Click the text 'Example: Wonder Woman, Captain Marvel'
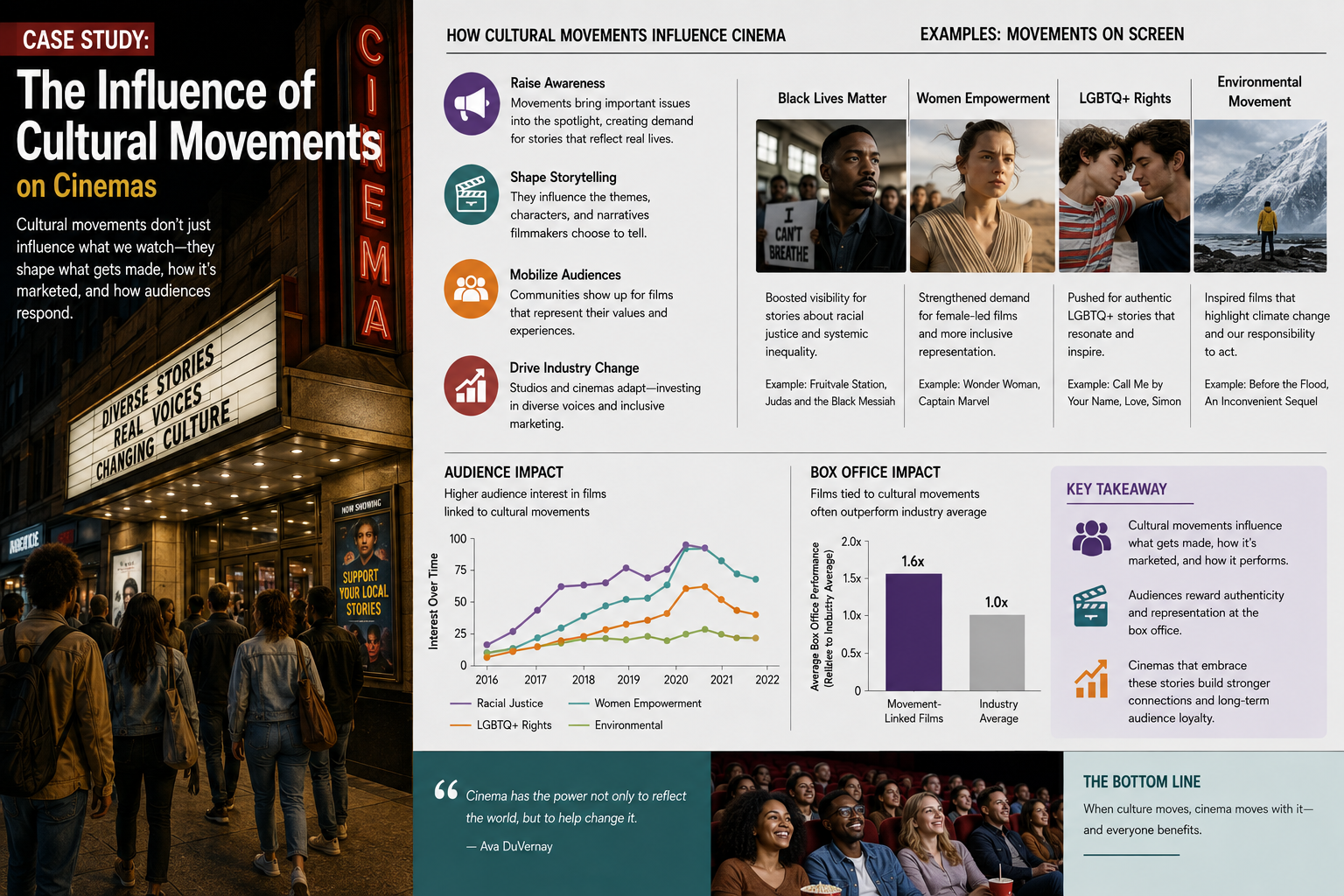Screen dimensions: 1344x896 [x=979, y=393]
